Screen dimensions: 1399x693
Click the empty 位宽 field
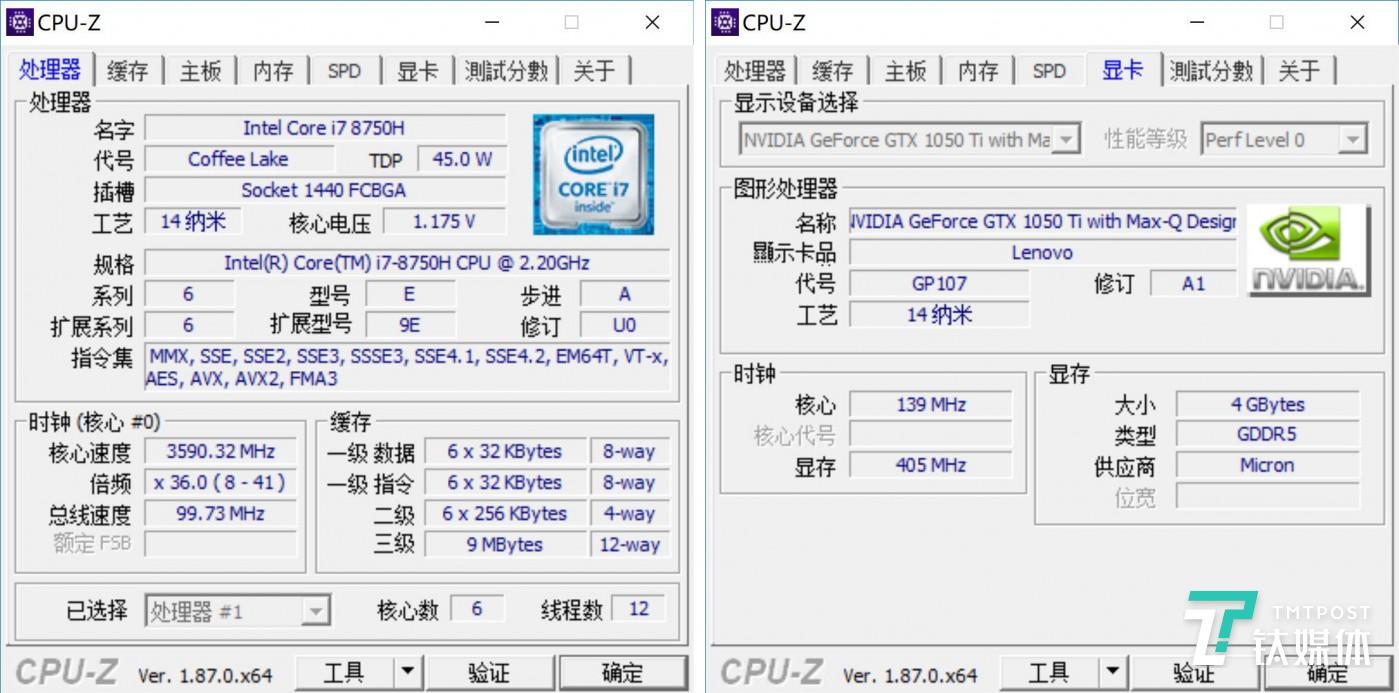(1267, 497)
